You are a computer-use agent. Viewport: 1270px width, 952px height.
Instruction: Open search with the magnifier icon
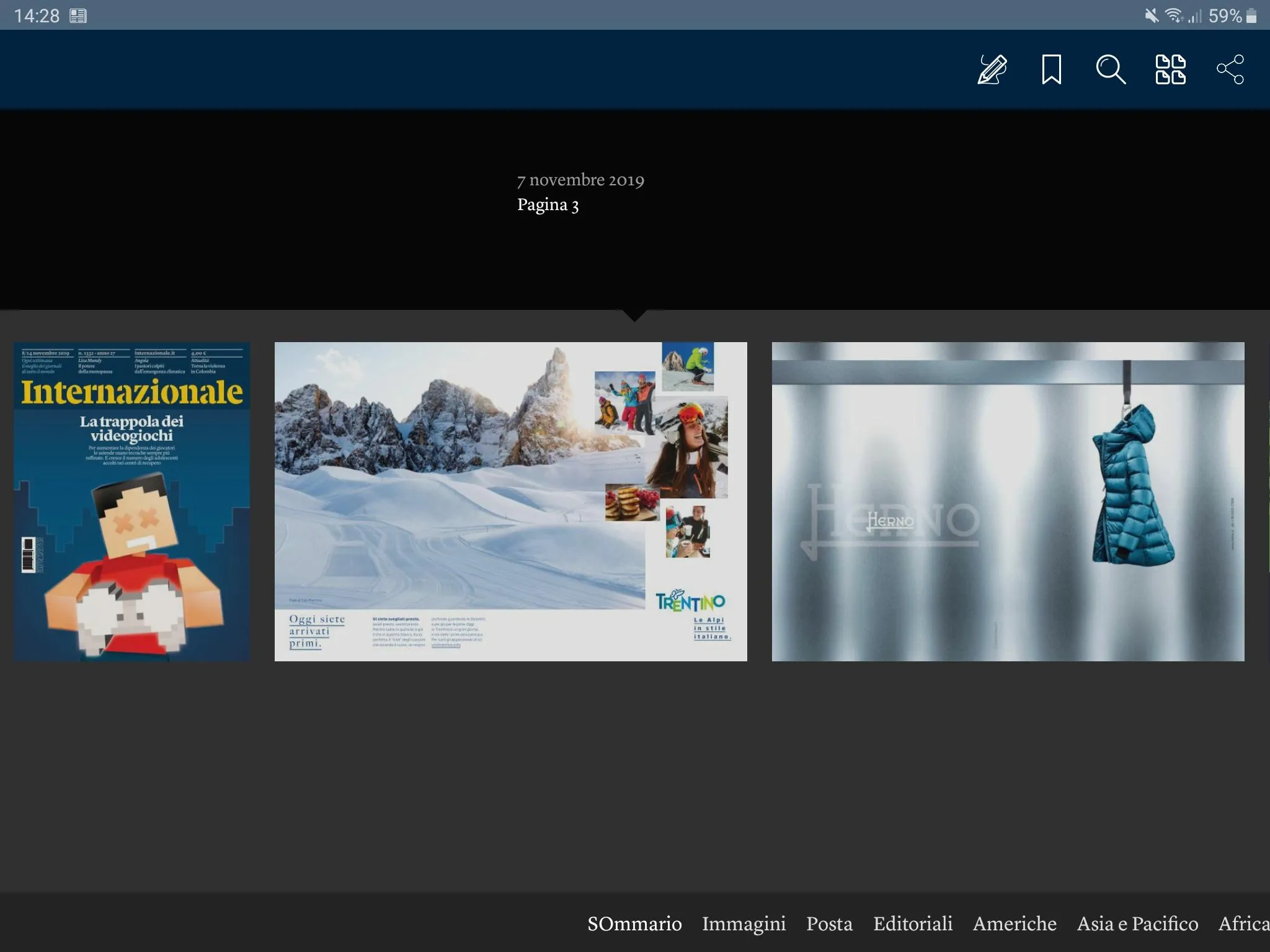point(1111,69)
